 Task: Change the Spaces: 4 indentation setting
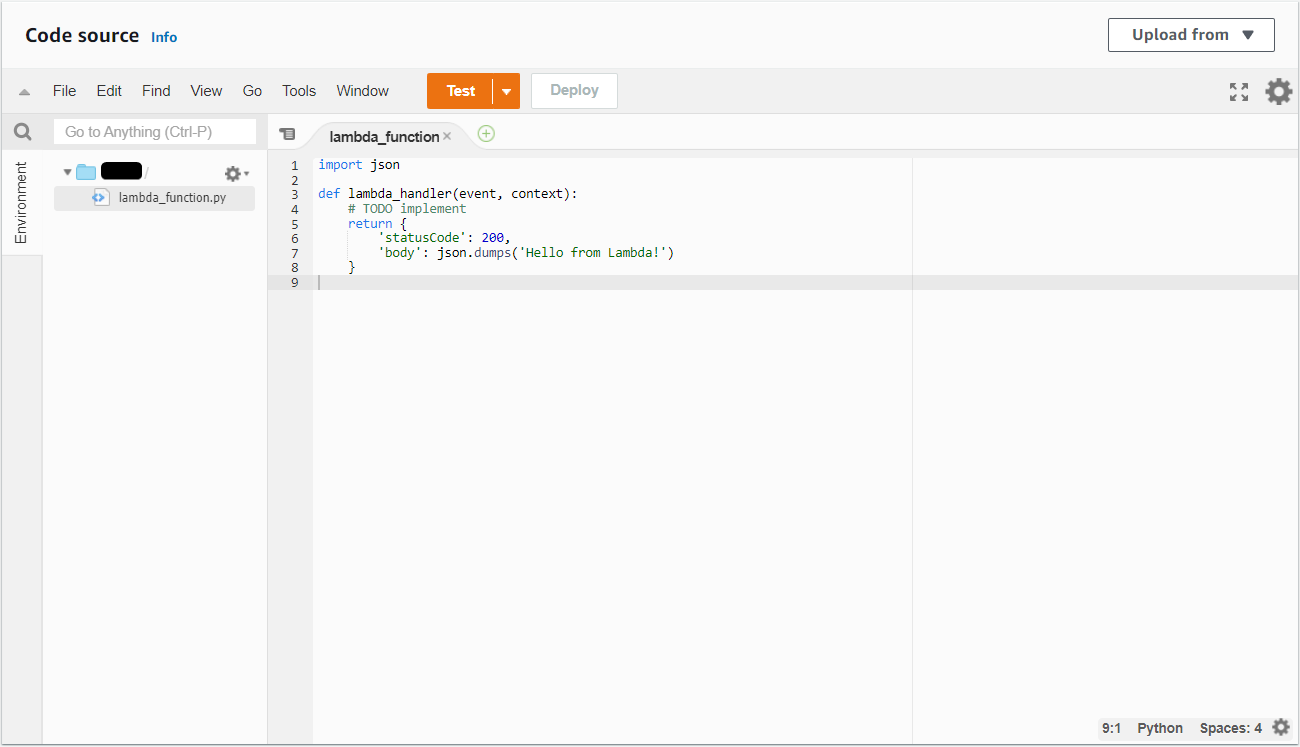1230,728
